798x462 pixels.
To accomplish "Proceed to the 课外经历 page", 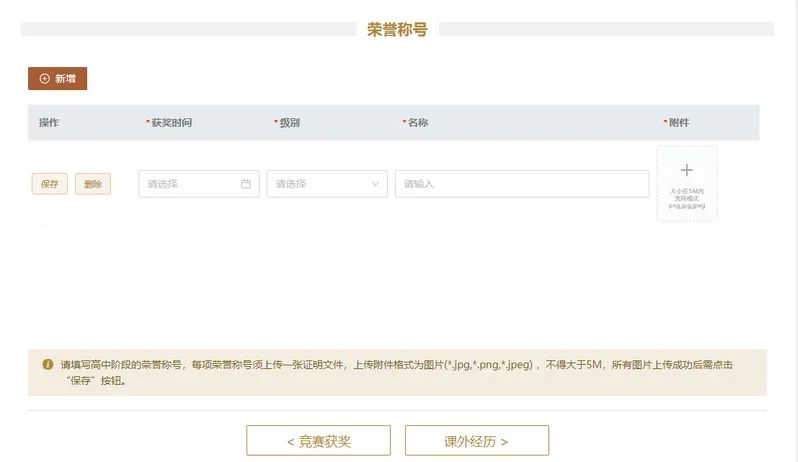I will [476, 441].
